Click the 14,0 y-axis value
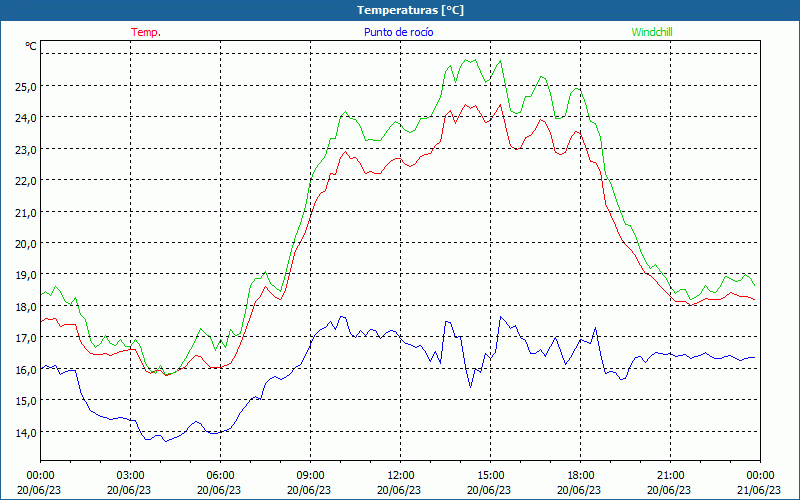 point(26,433)
